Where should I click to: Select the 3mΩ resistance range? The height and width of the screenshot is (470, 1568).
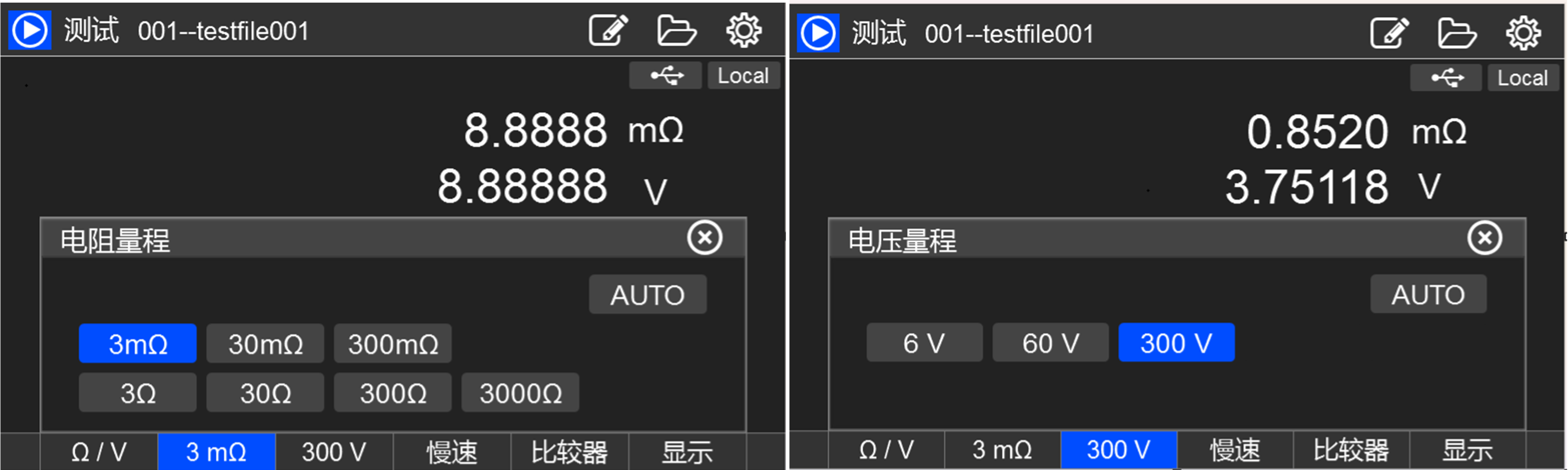[x=138, y=343]
